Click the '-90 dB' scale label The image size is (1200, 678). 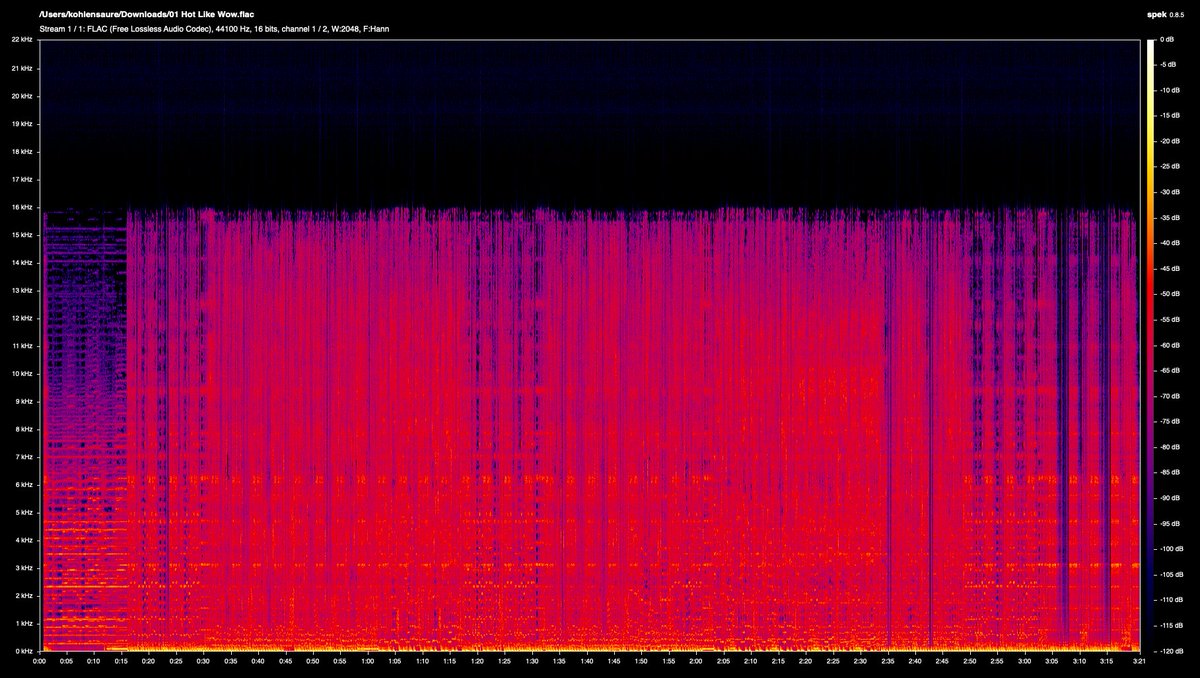pyautogui.click(x=1170, y=498)
